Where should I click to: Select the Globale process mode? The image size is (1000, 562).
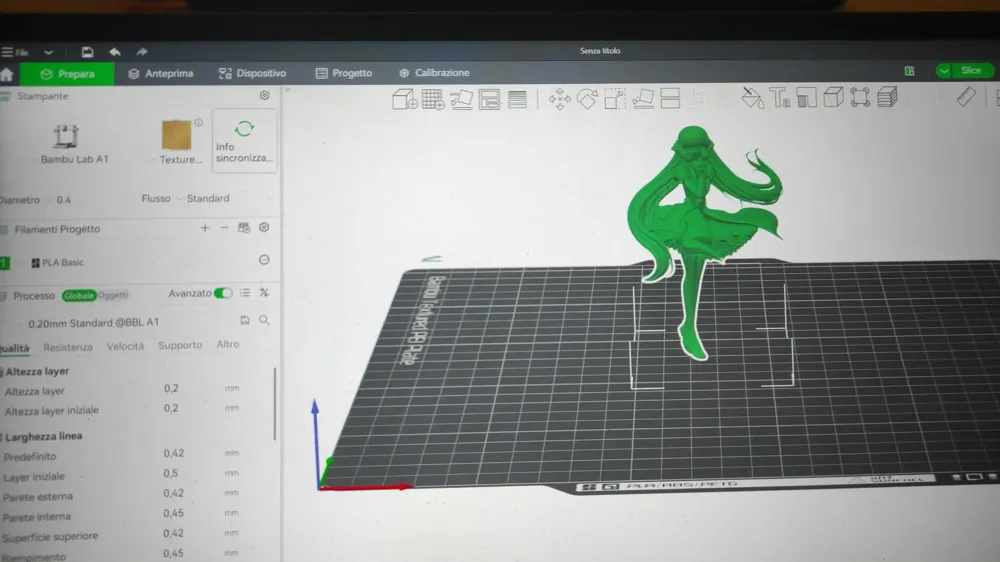click(x=79, y=295)
